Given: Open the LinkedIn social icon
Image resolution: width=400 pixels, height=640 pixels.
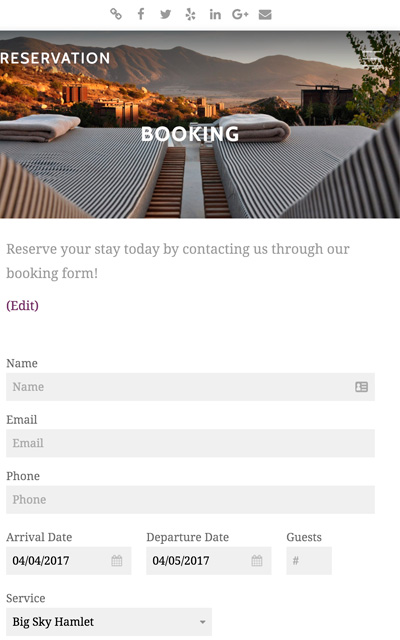Looking at the screenshot, I should [215, 15].
